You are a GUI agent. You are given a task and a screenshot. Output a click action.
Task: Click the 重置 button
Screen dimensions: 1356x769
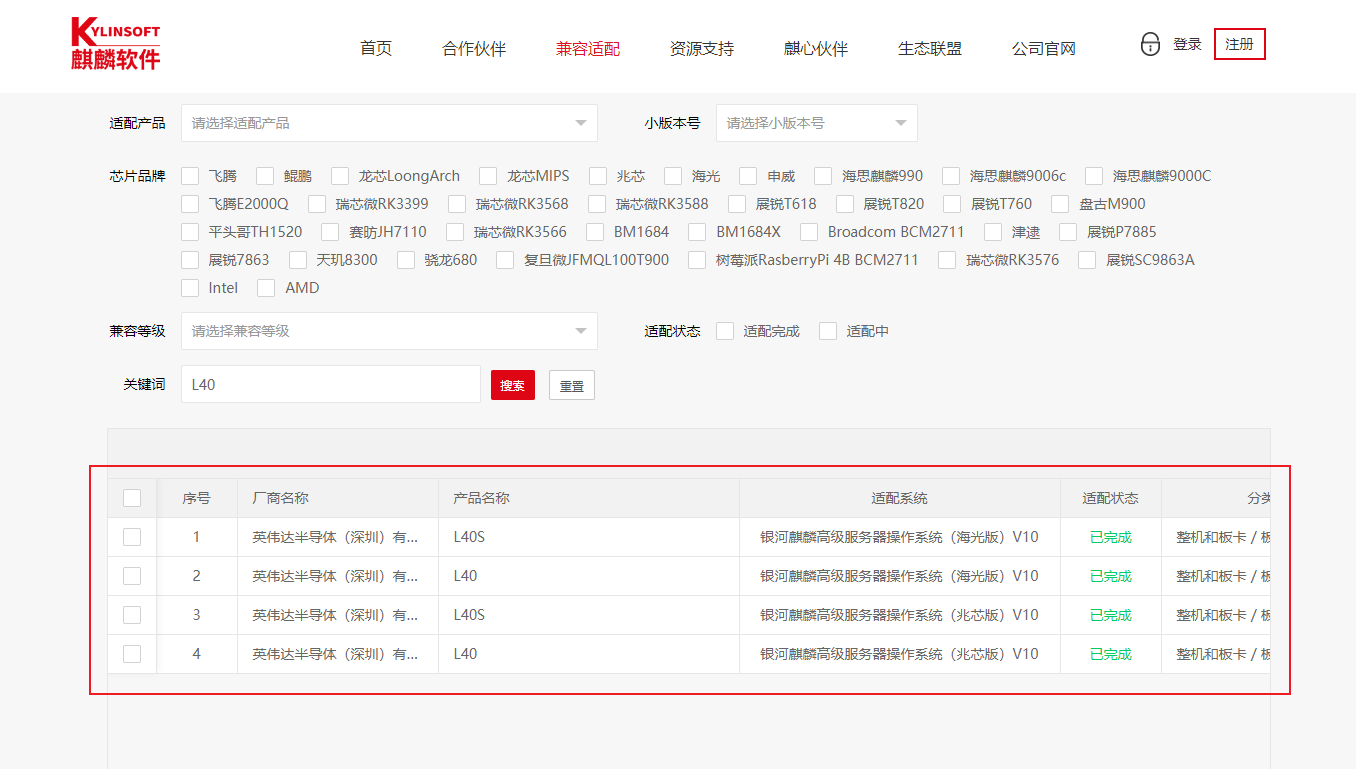tap(572, 385)
